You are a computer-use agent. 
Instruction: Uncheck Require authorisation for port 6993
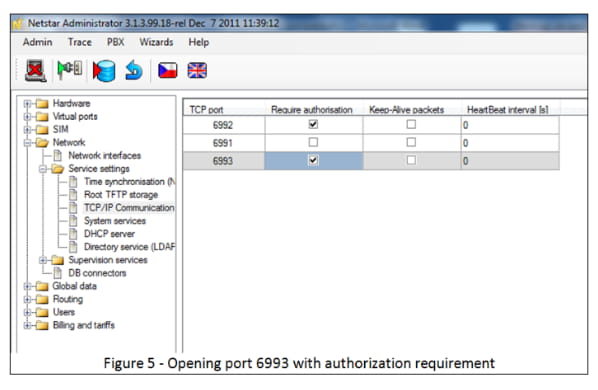(x=313, y=160)
